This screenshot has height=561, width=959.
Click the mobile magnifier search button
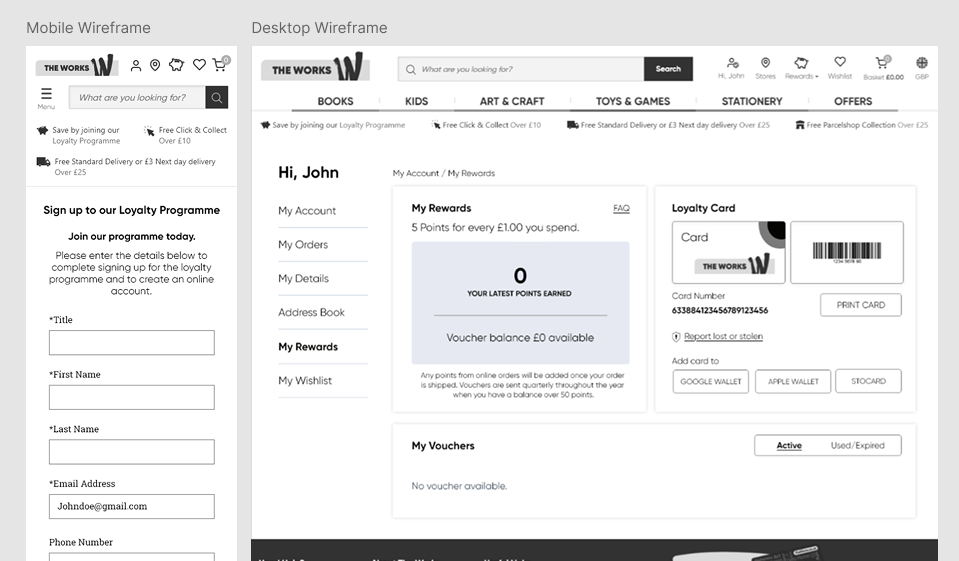tap(216, 97)
